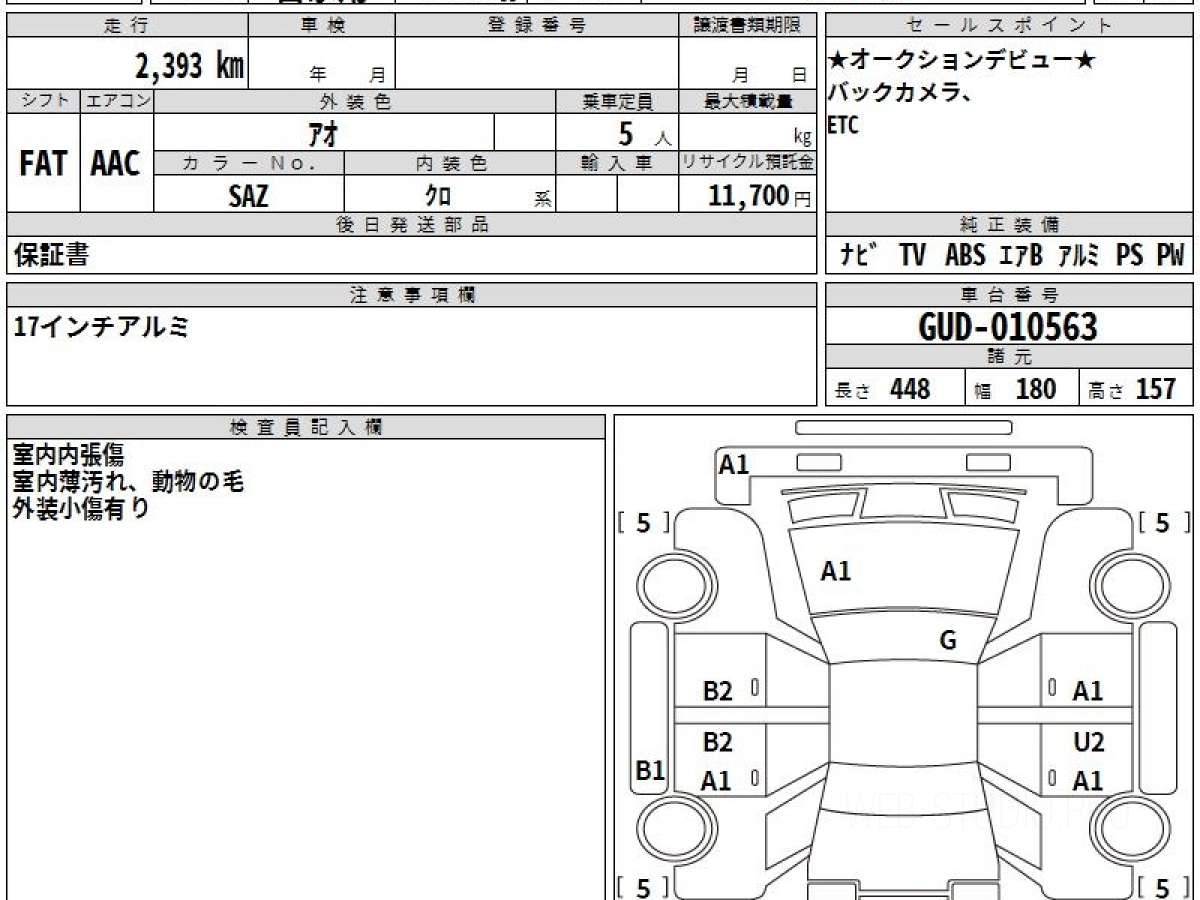Click the 注意事項欄 section header

pyautogui.click(x=412, y=295)
